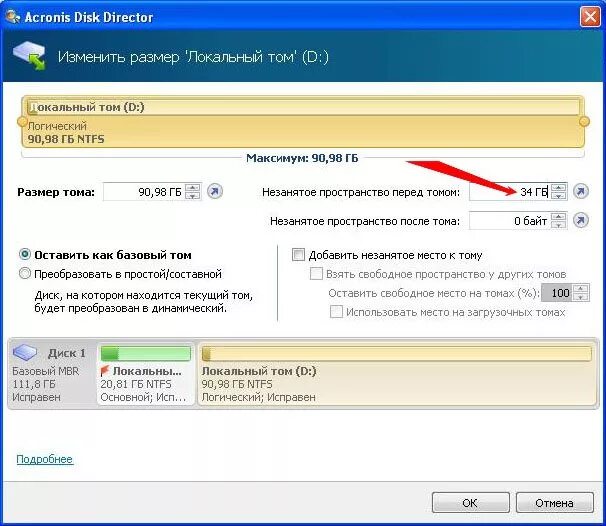Decrease space after volume with the down spinner

558,225
